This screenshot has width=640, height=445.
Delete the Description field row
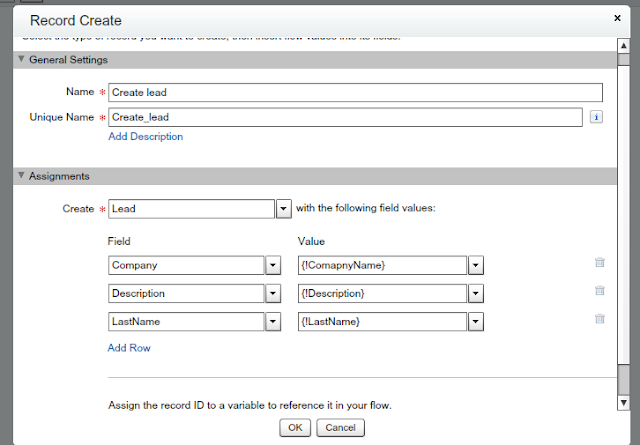tap(600, 291)
